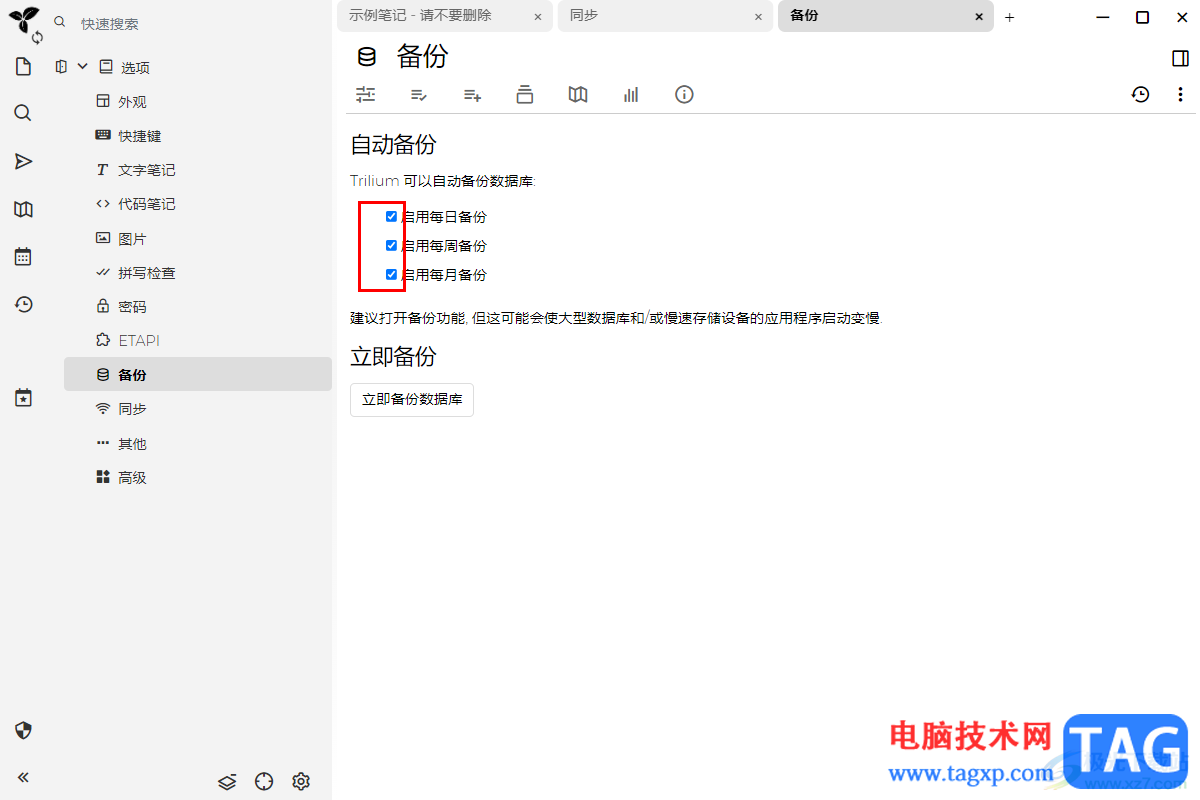Viewport: 1200px width, 800px height.
Task: Open 同步 options in the tree
Action: click(x=132, y=409)
